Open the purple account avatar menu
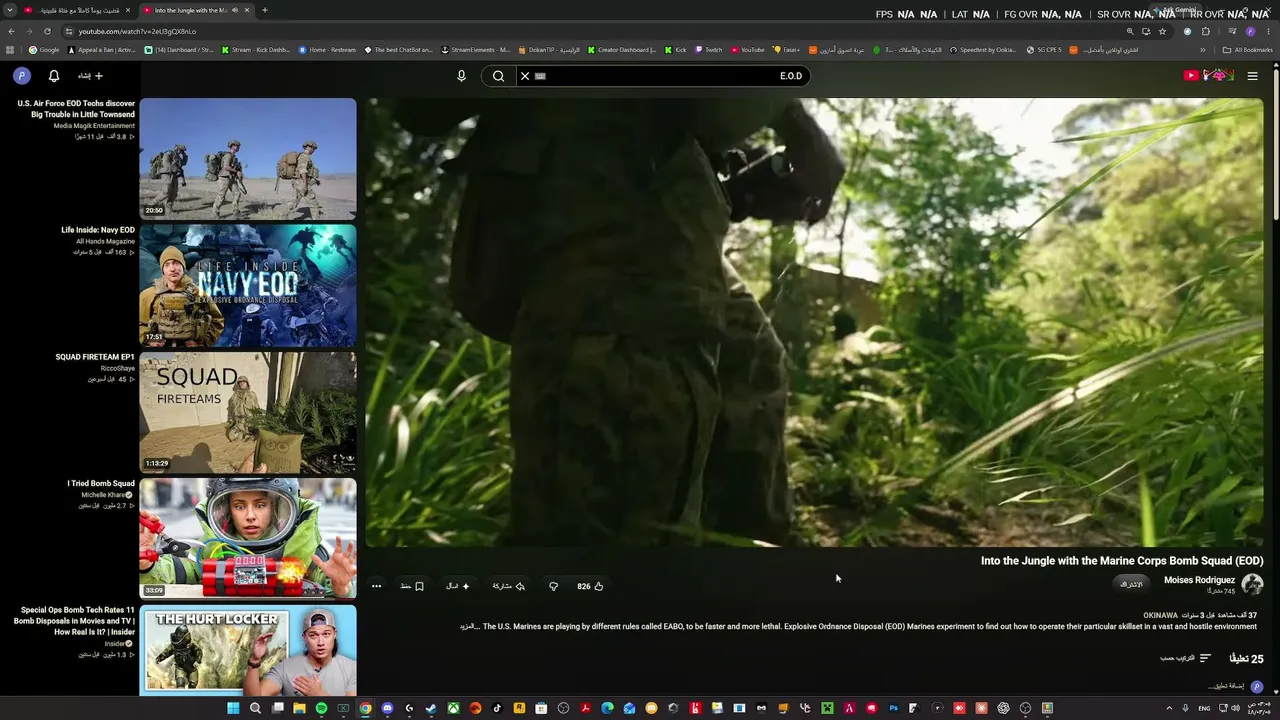This screenshot has height=720, width=1280. (22, 76)
